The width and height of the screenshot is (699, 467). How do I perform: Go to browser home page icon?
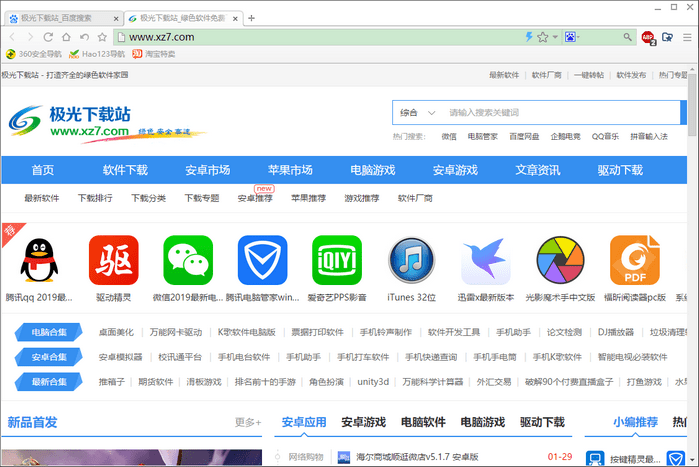[x=66, y=37]
